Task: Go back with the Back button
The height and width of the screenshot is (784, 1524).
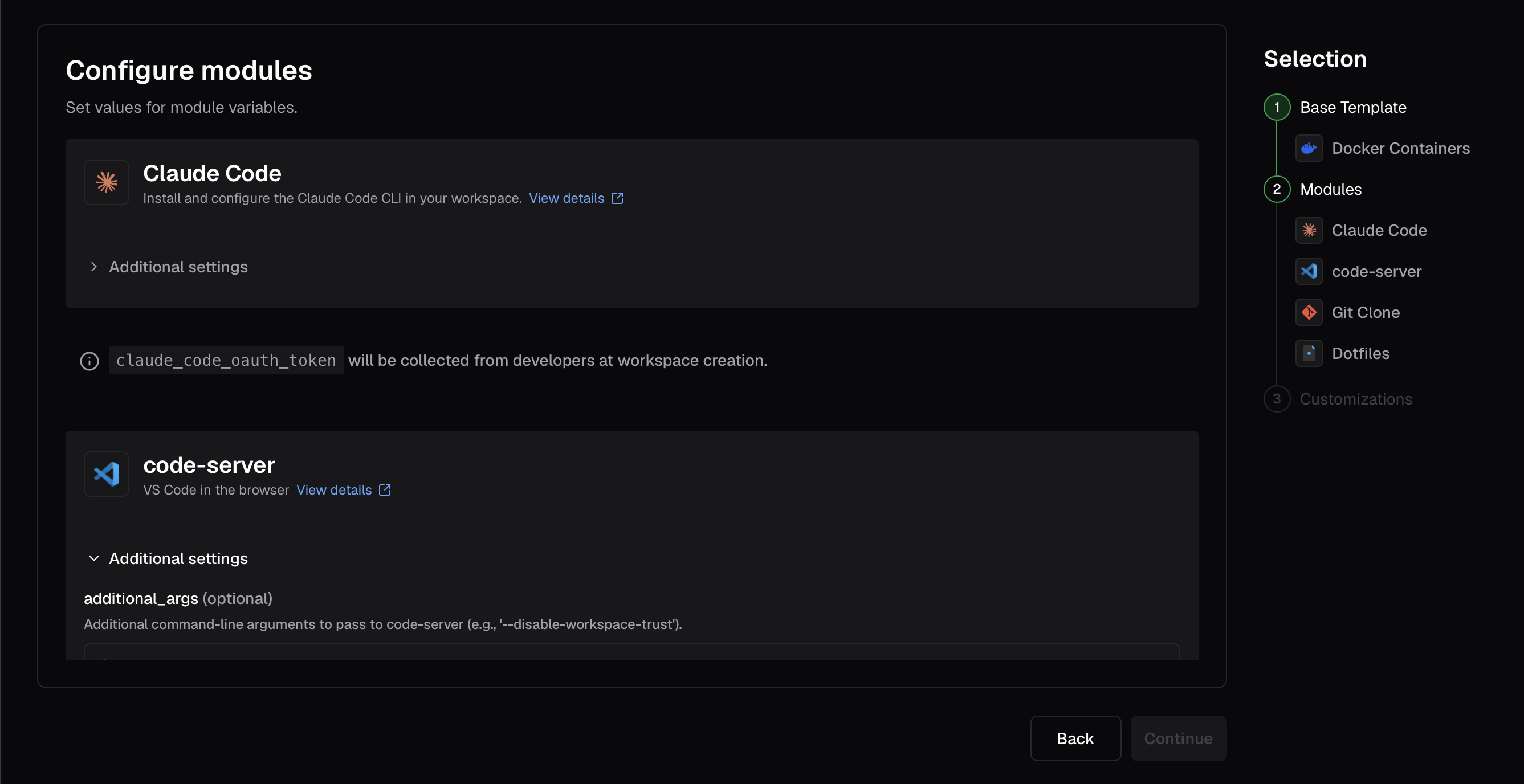Action: (1075, 738)
